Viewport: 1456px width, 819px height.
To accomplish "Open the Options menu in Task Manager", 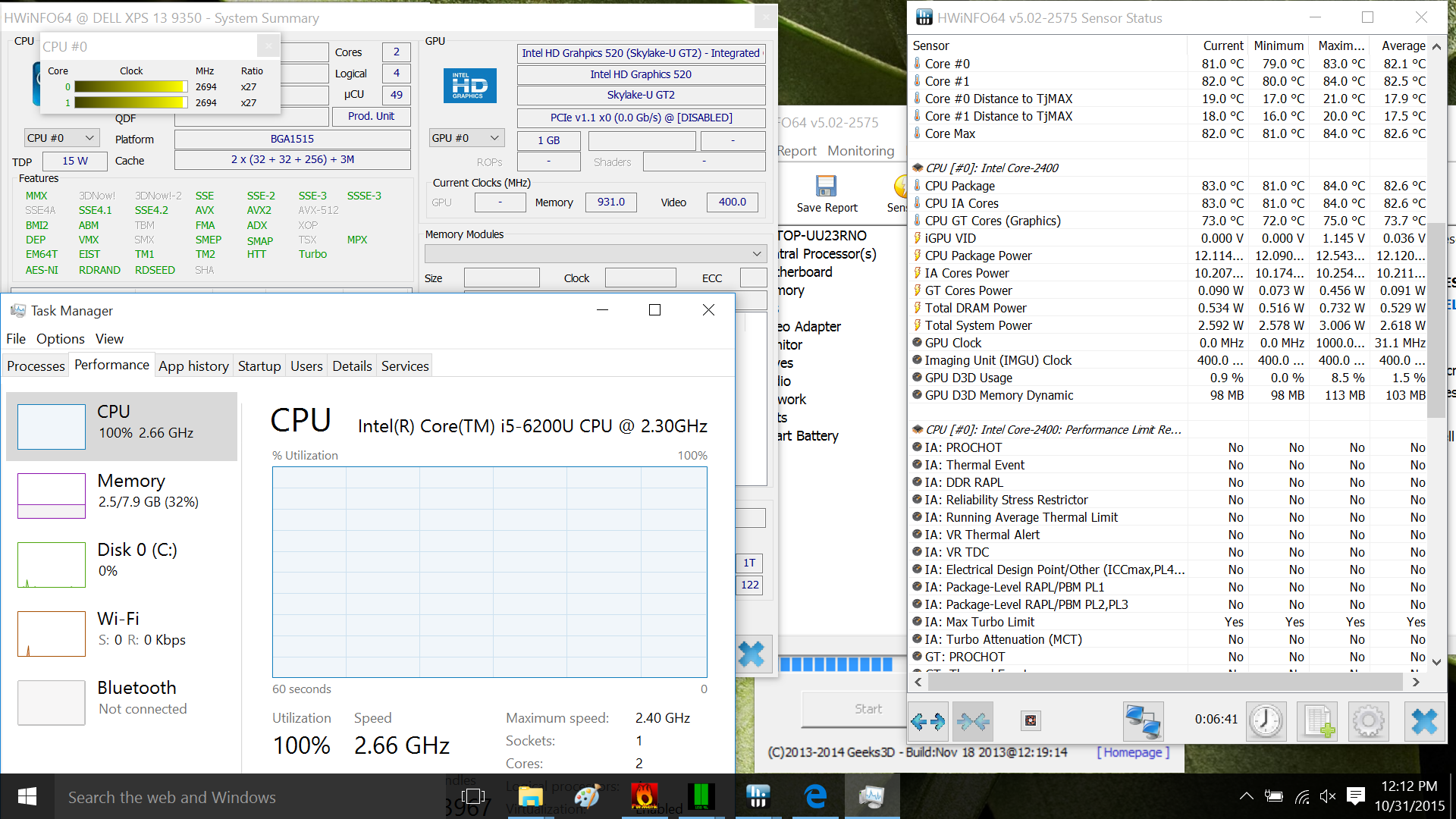I will pos(60,339).
